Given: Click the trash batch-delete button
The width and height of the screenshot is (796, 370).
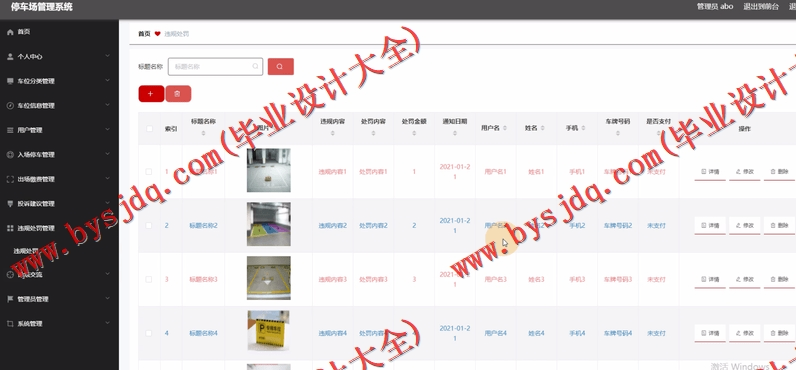Looking at the screenshot, I should tap(178, 94).
